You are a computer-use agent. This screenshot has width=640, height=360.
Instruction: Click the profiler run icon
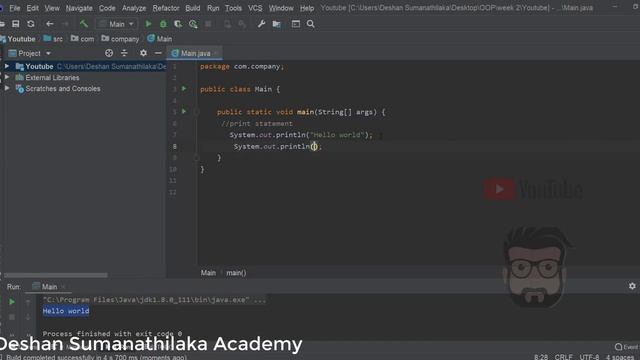click(193, 24)
